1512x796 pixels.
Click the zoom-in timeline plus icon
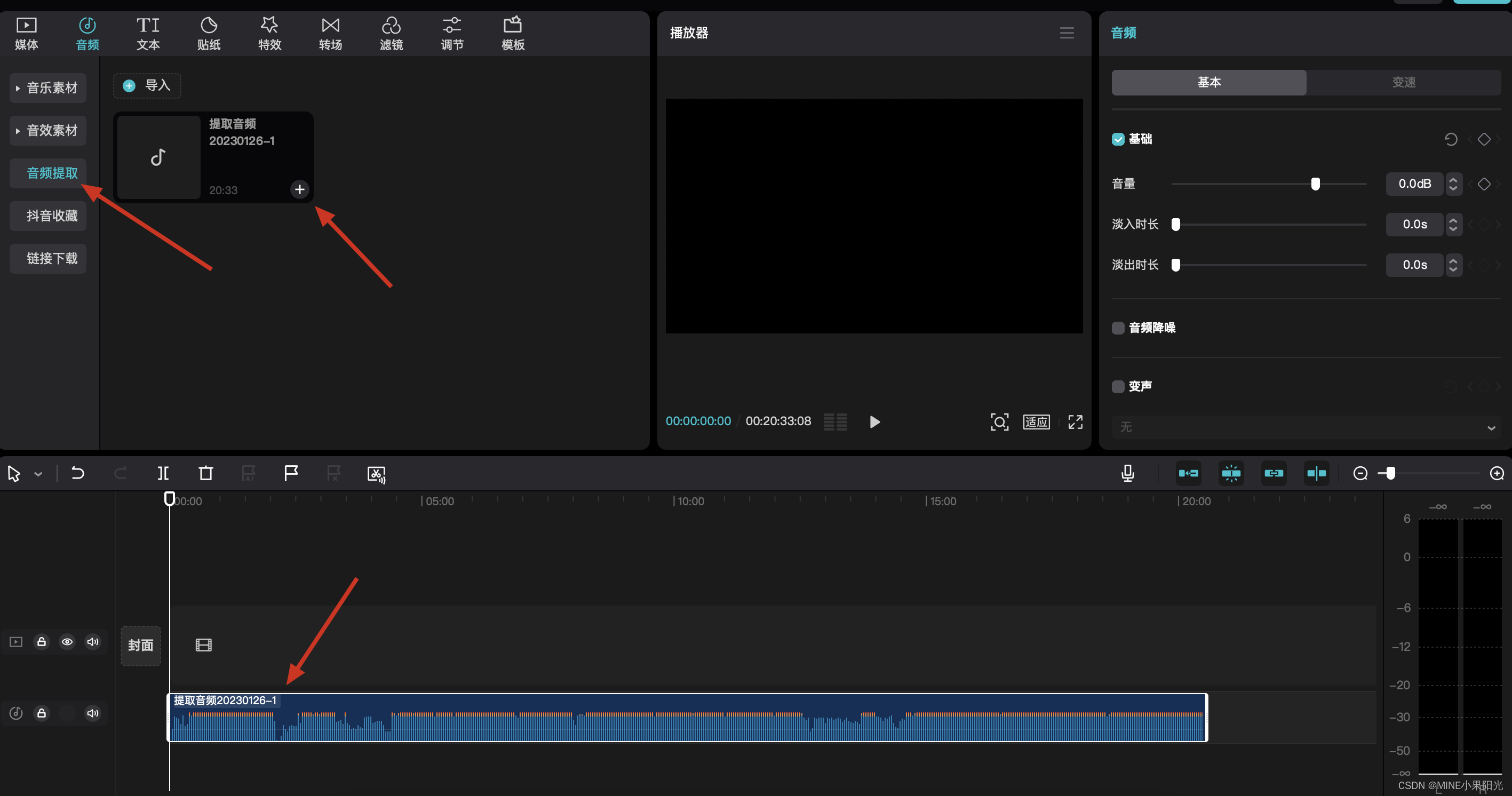(x=1497, y=473)
